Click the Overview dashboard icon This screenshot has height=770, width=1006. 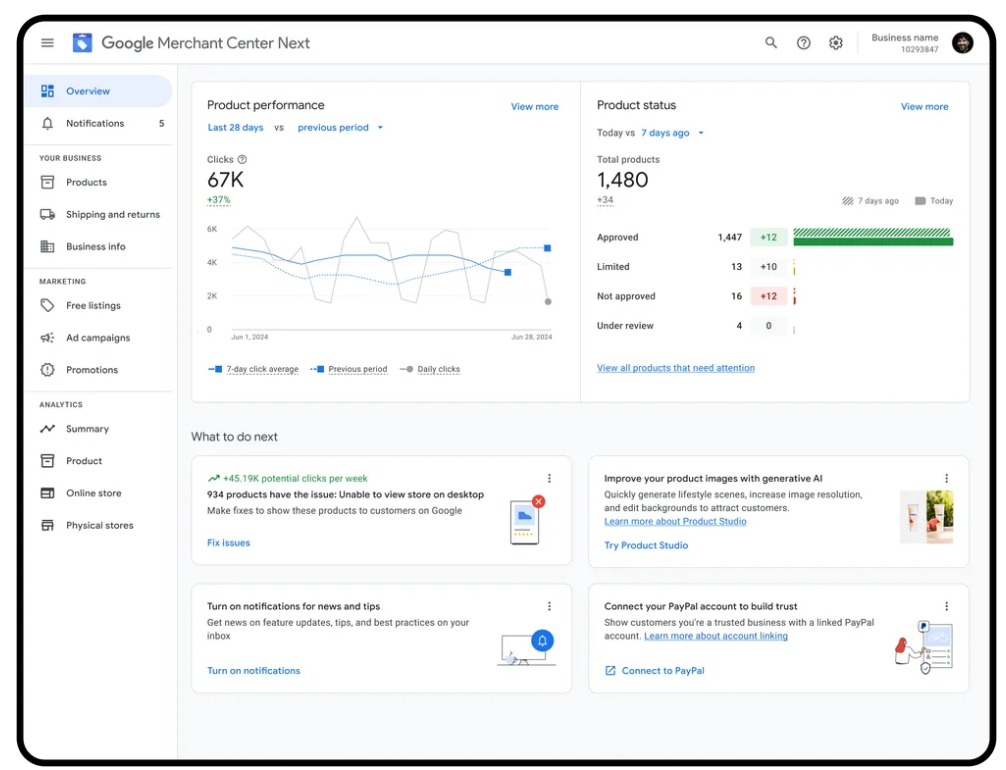pyautogui.click(x=47, y=91)
